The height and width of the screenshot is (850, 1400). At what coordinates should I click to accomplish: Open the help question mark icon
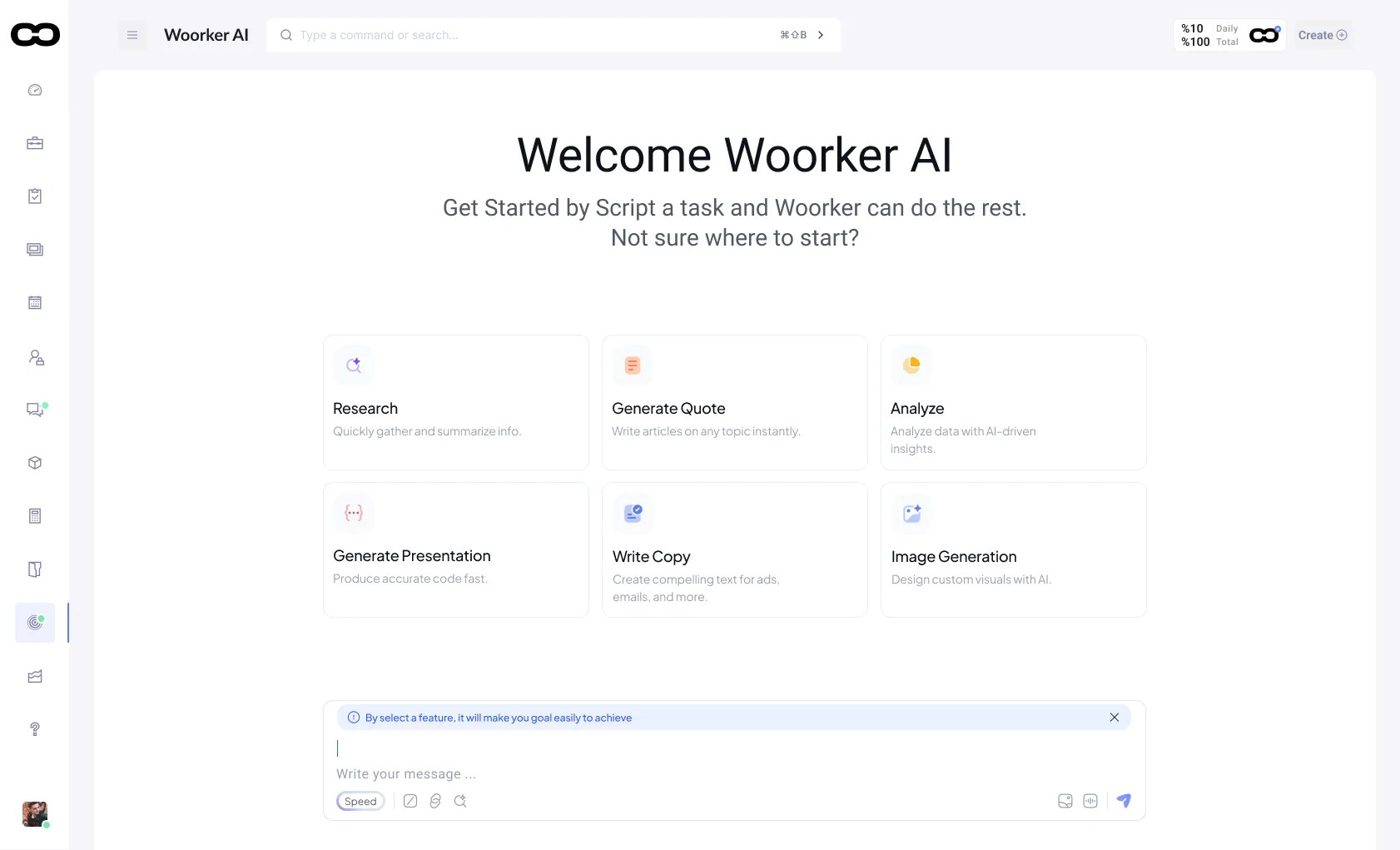click(35, 729)
